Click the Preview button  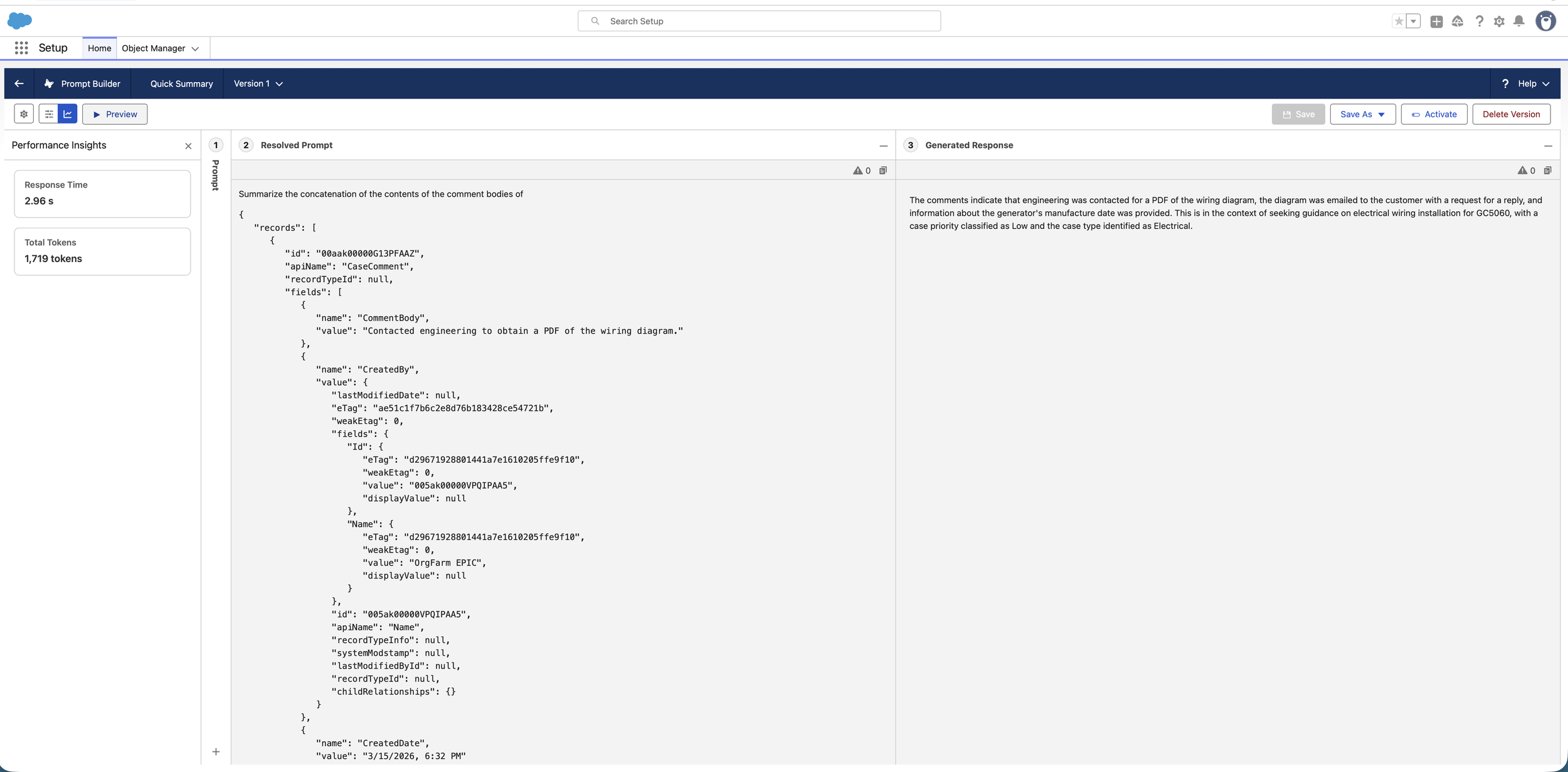point(115,114)
